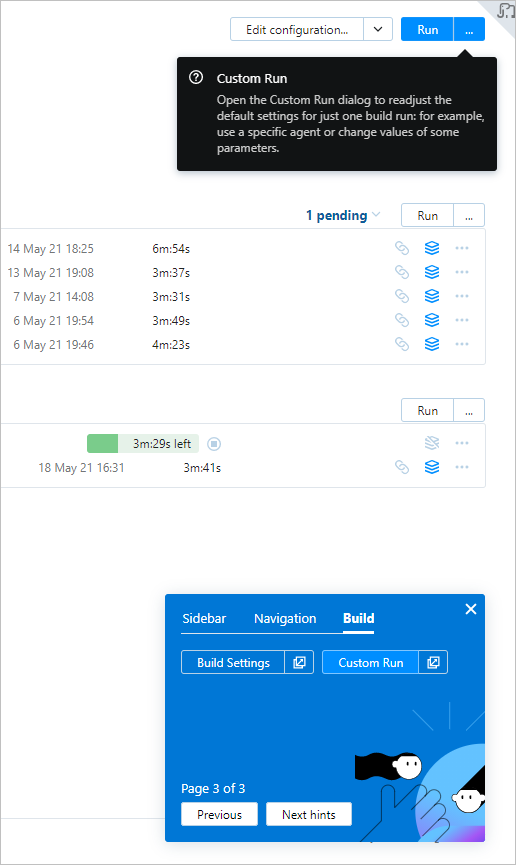Click the link icon for 7 May 21 14:08 build
Screen dimensions: 516x865
coord(402,296)
